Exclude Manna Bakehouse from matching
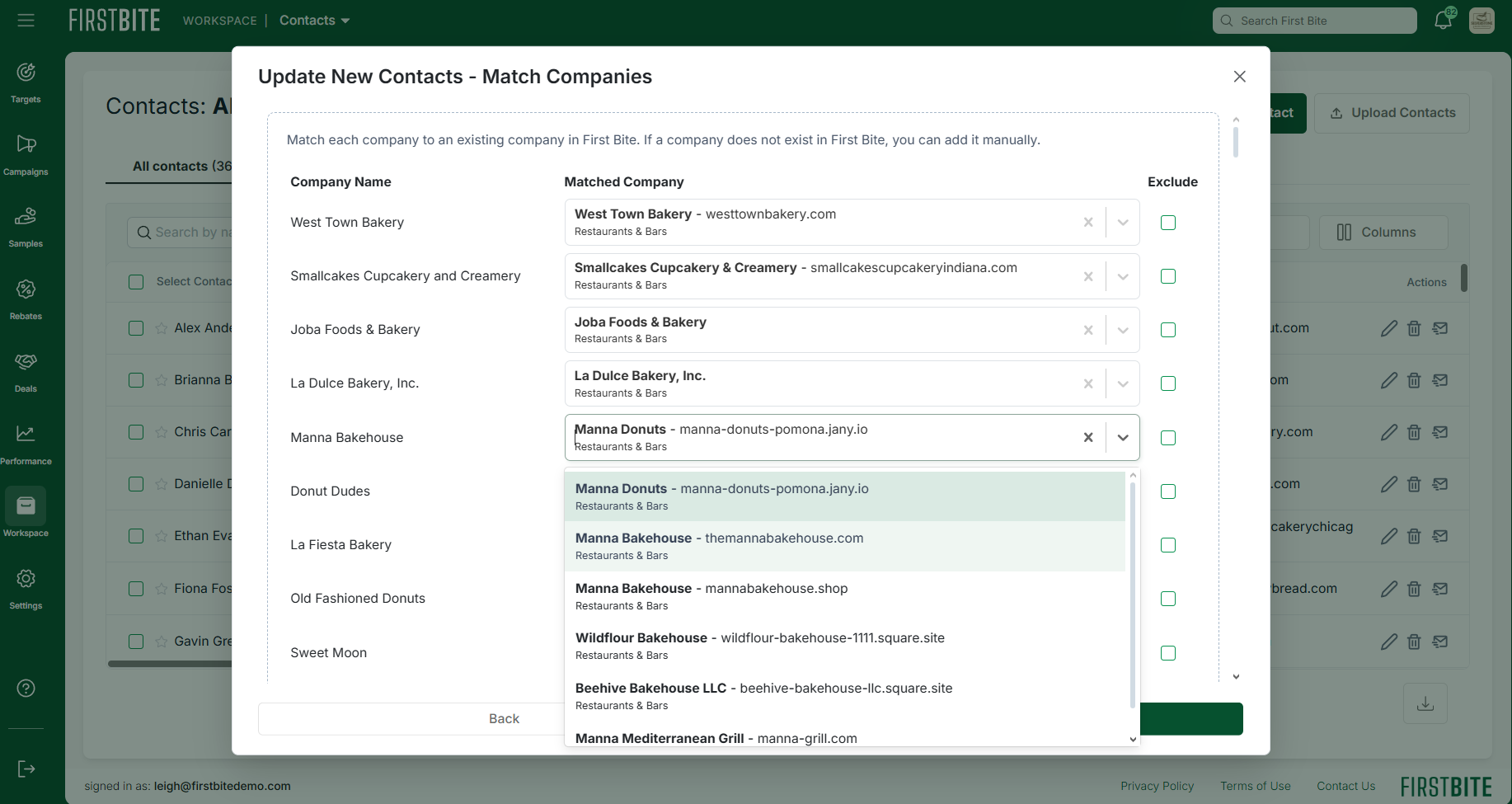Viewport: 1512px width, 804px height. (x=1168, y=438)
